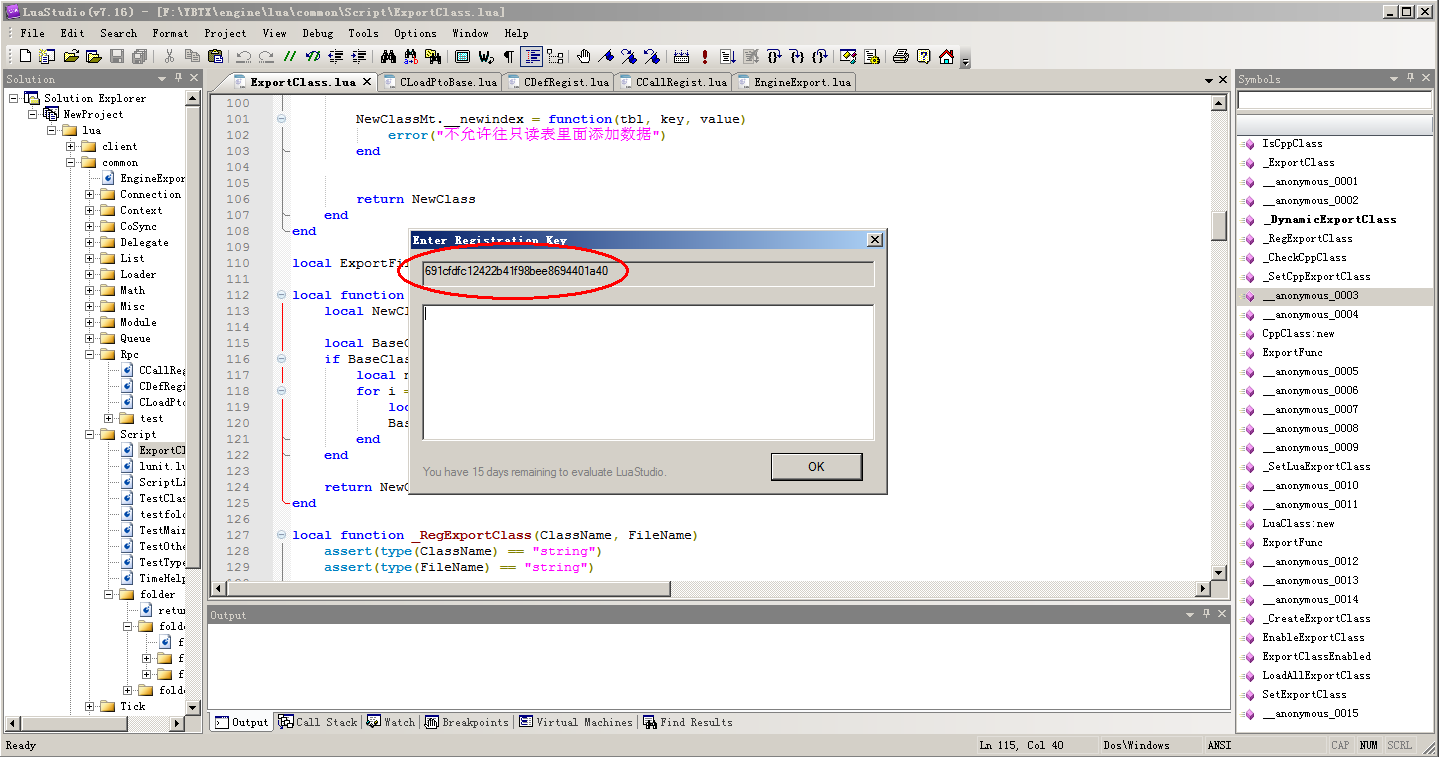Click the New File toolbar icon
The height and width of the screenshot is (757, 1439).
25,57
